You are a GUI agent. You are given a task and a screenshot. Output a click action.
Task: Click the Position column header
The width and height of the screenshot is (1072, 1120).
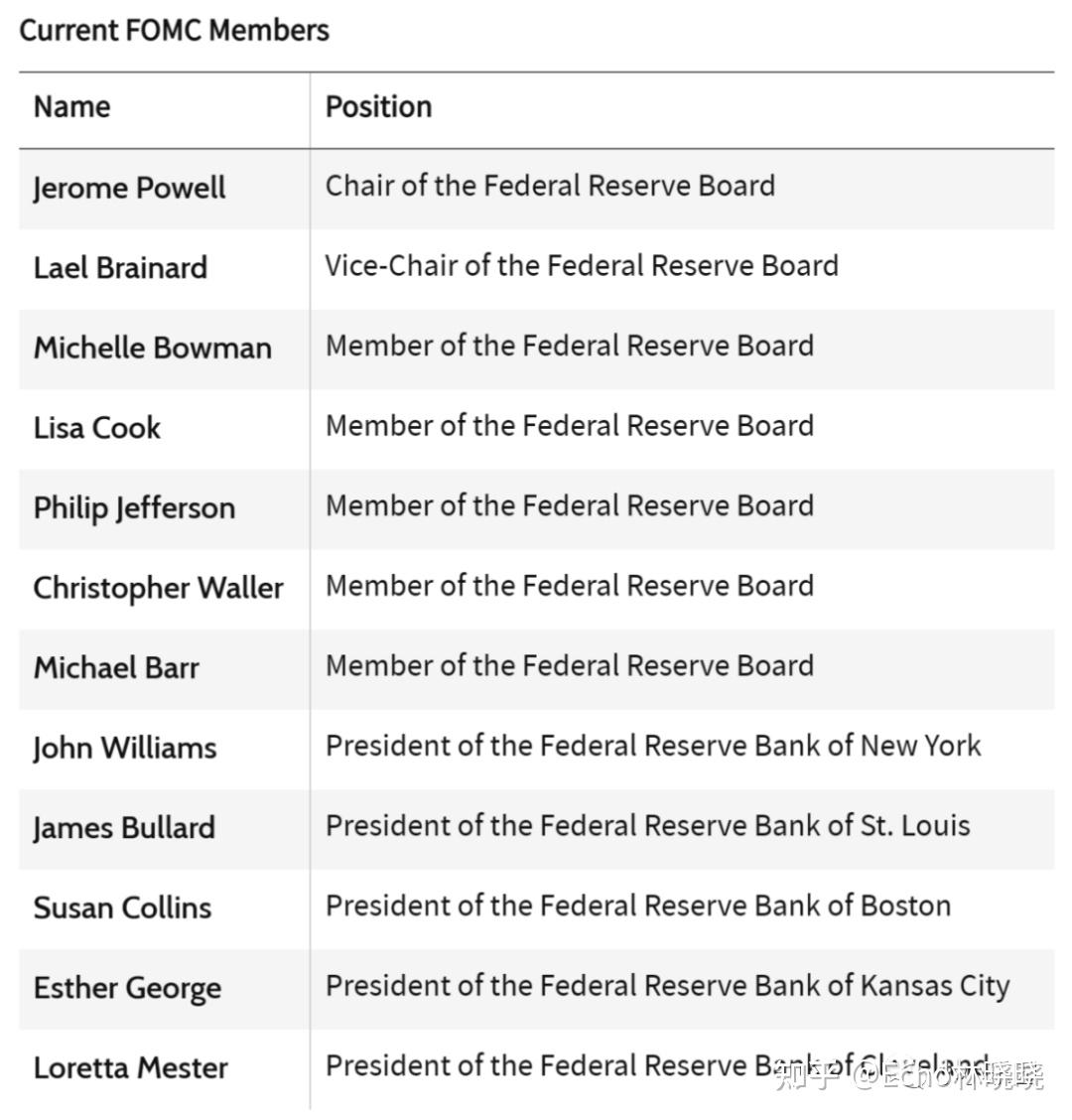[378, 107]
